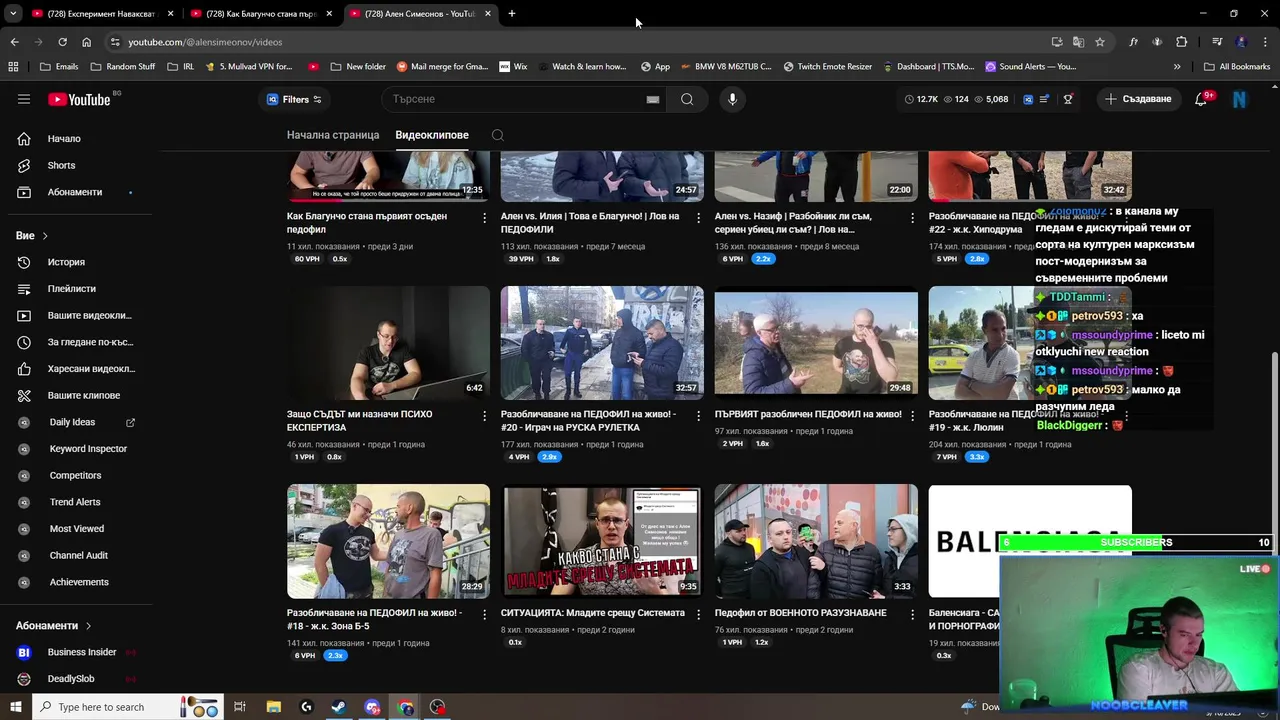
Task: Open File Explorer from the taskbar
Action: 273,707
